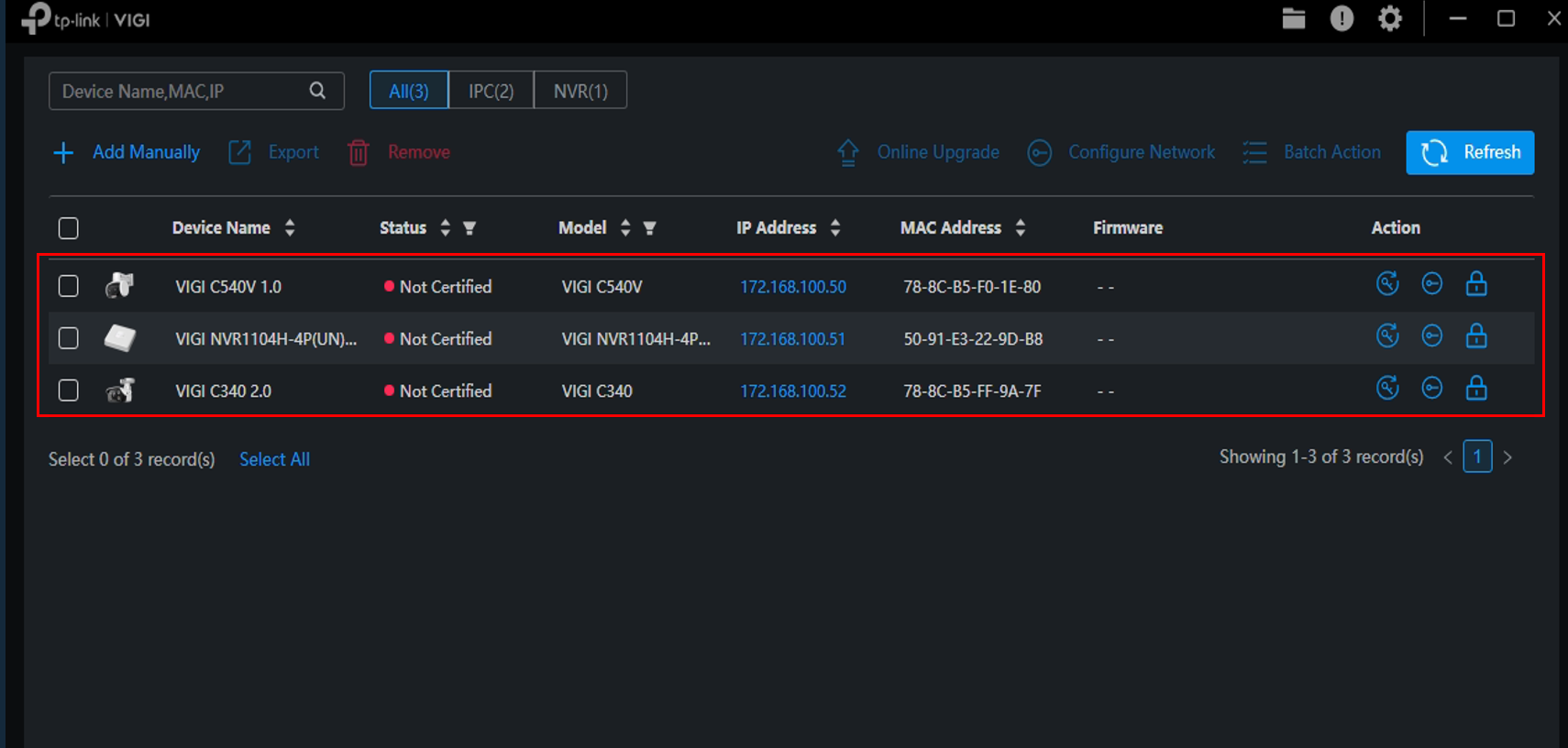Check the VIGI C340 2.0 row checkbox
The width and height of the screenshot is (1568, 748).
click(x=69, y=390)
